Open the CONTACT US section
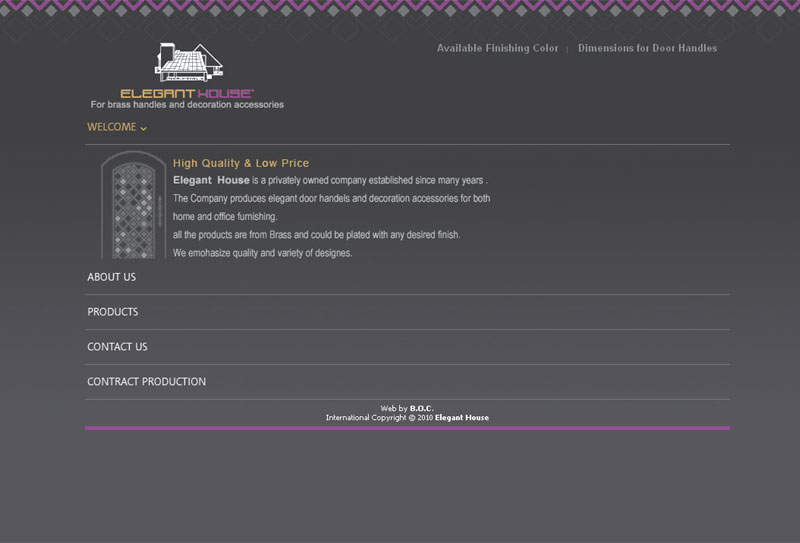800x543 pixels. tap(117, 347)
